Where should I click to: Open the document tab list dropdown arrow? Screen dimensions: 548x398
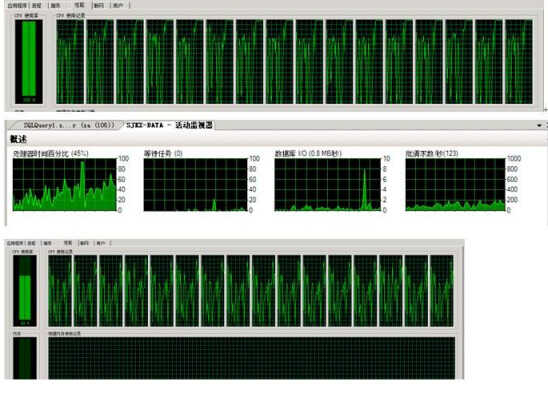(x=539, y=125)
